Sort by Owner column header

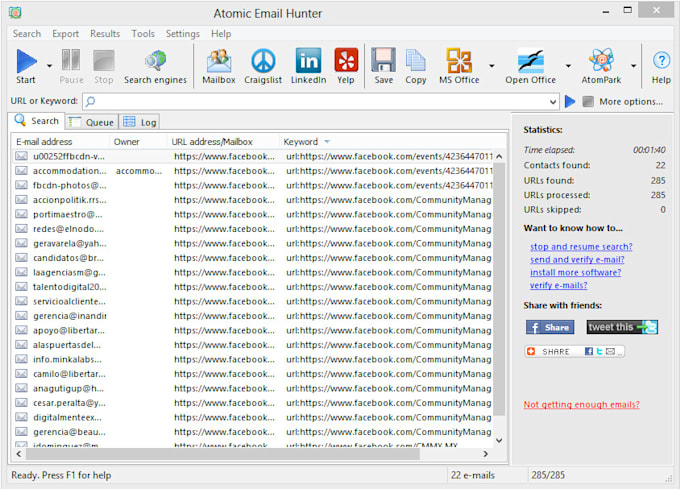[x=138, y=142]
